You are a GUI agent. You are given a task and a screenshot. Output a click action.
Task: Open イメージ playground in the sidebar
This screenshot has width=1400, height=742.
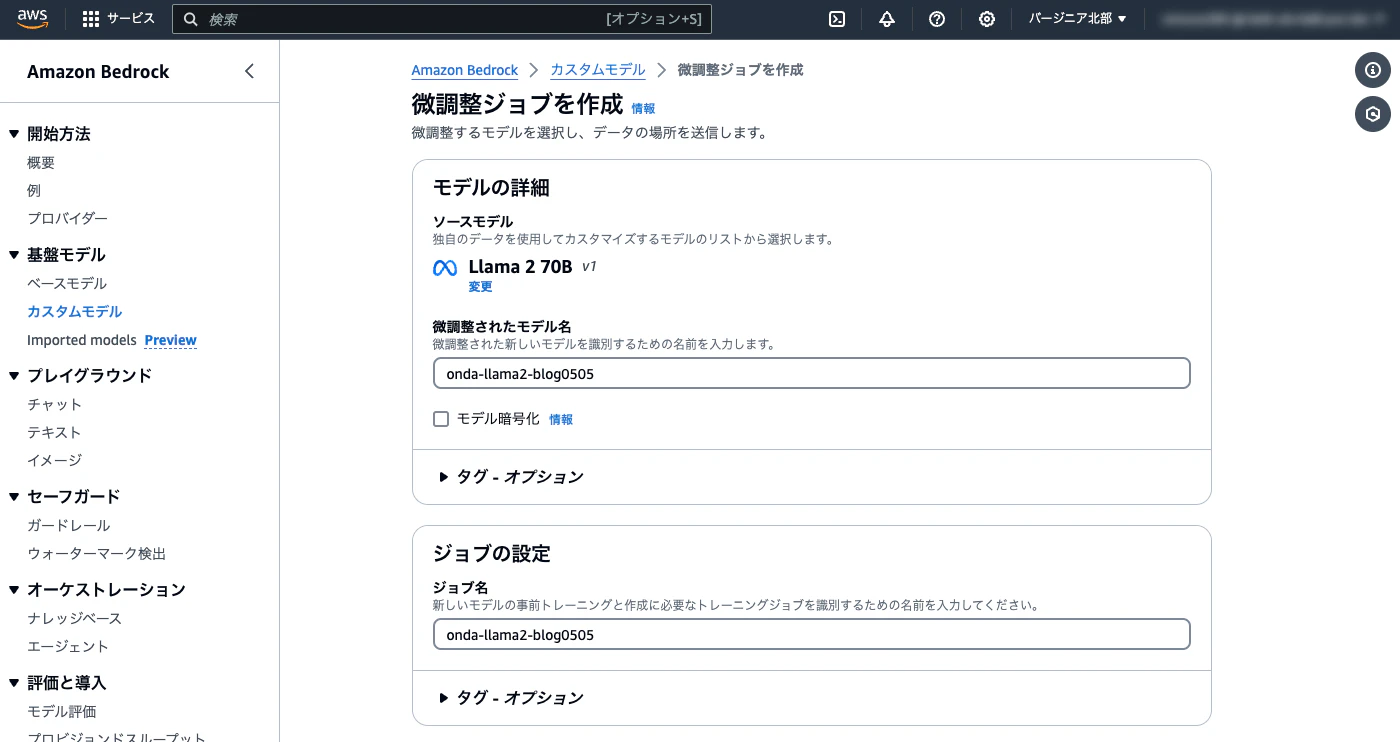(x=55, y=461)
